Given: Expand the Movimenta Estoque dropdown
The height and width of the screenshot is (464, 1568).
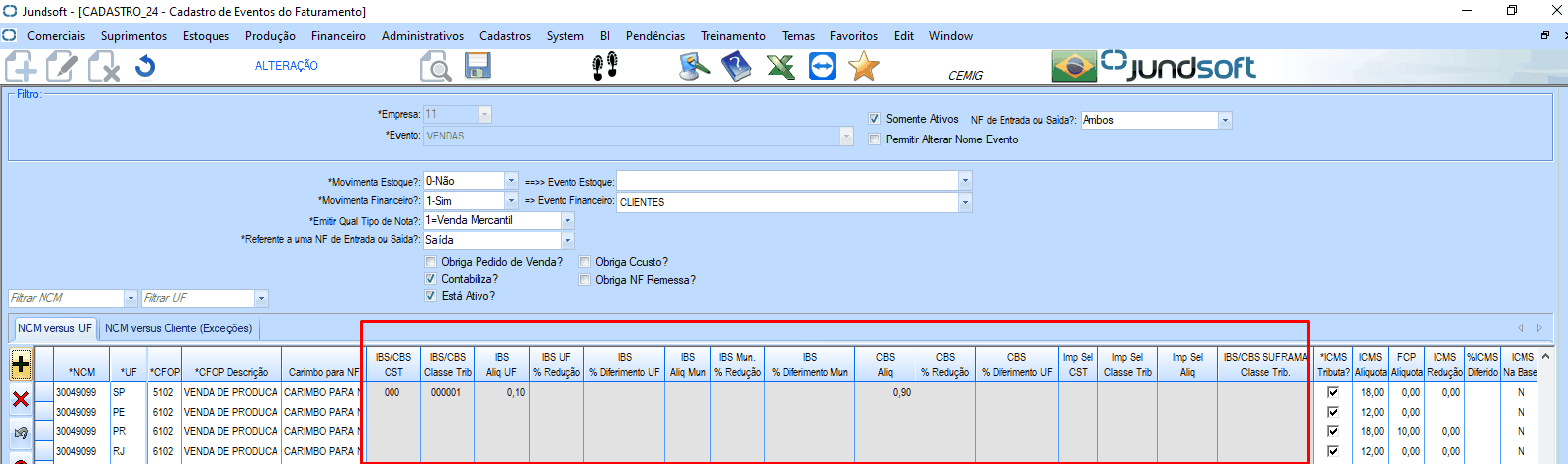Looking at the screenshot, I should [x=511, y=181].
